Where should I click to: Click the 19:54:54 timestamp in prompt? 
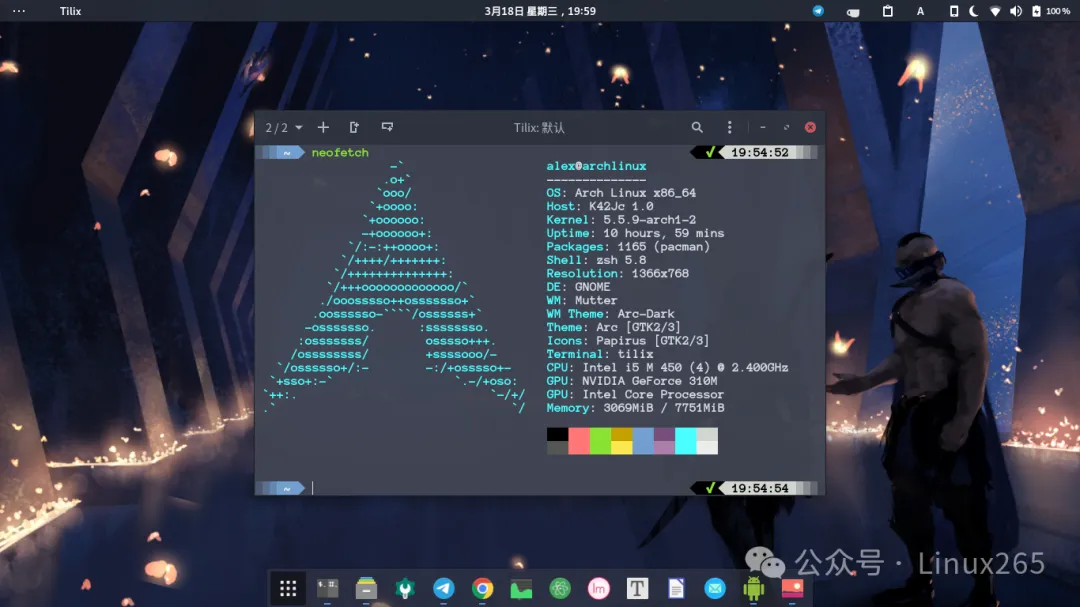click(x=759, y=488)
